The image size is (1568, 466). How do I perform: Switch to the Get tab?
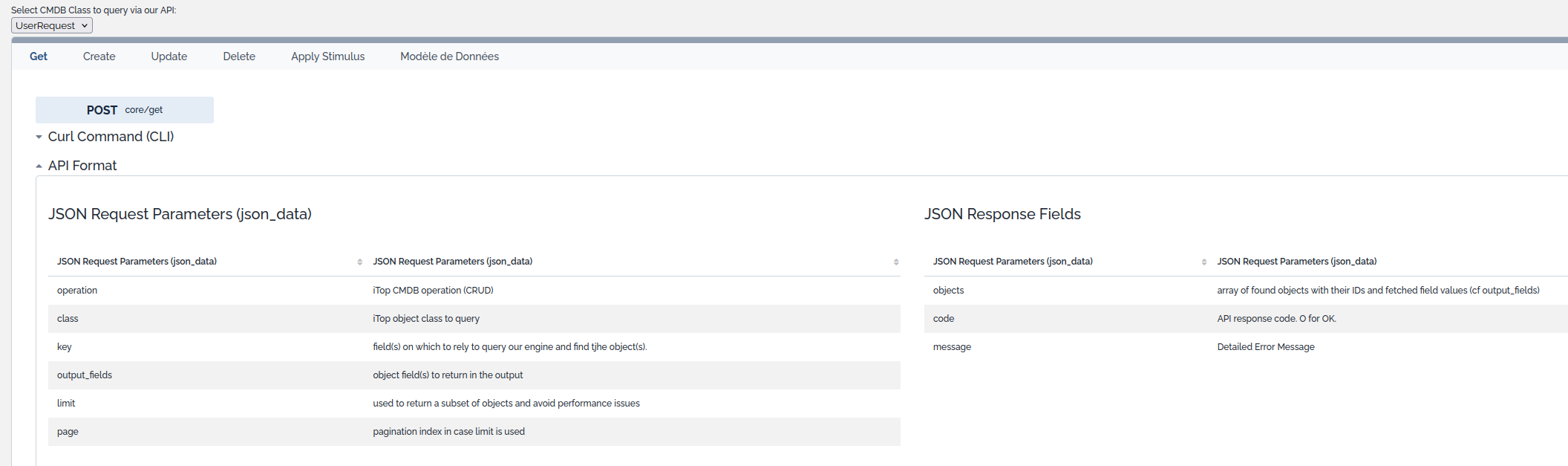click(x=39, y=56)
